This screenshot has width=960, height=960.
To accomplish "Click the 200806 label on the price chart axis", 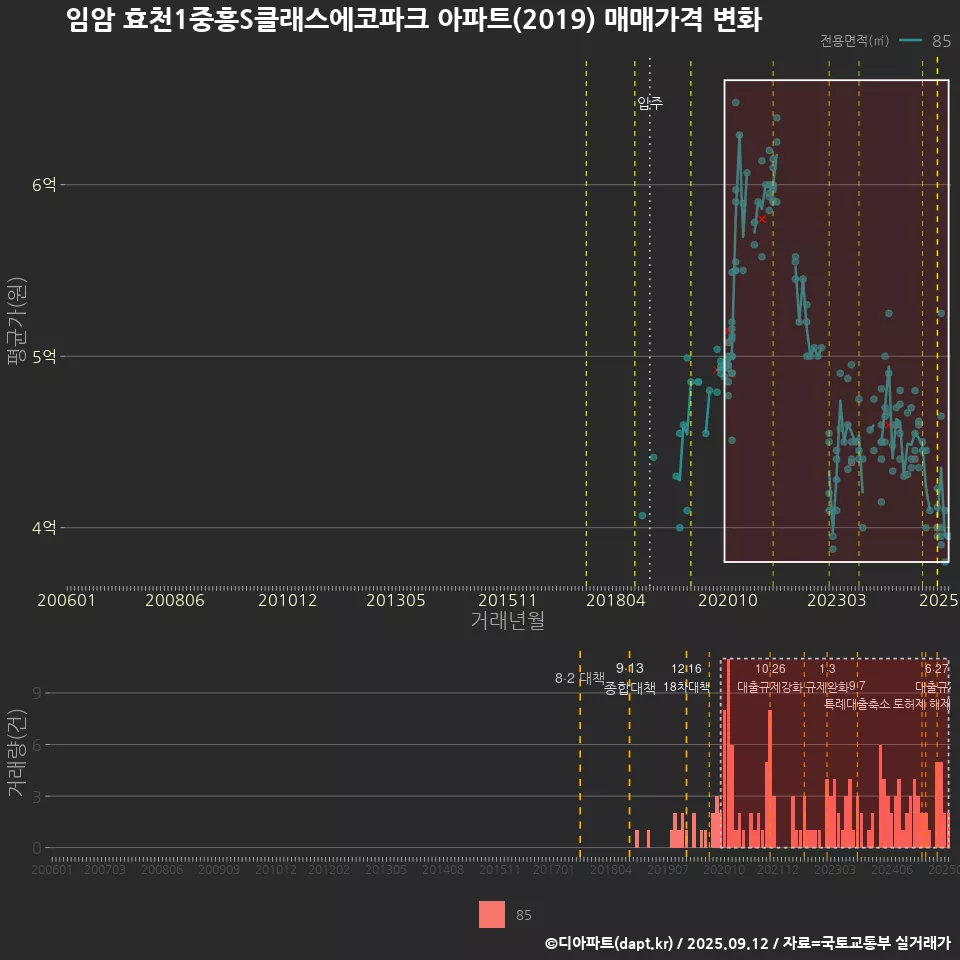I will coord(174,600).
